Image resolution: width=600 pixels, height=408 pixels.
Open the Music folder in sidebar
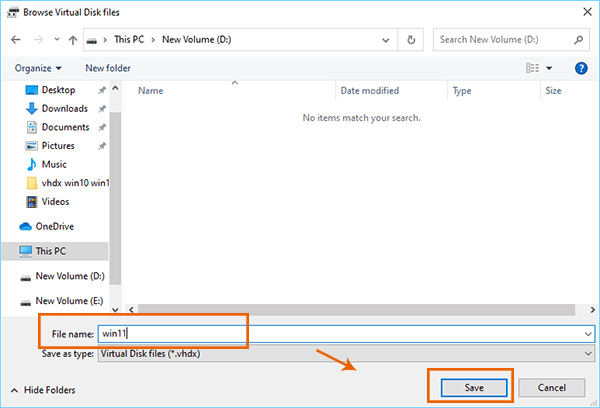click(54, 164)
